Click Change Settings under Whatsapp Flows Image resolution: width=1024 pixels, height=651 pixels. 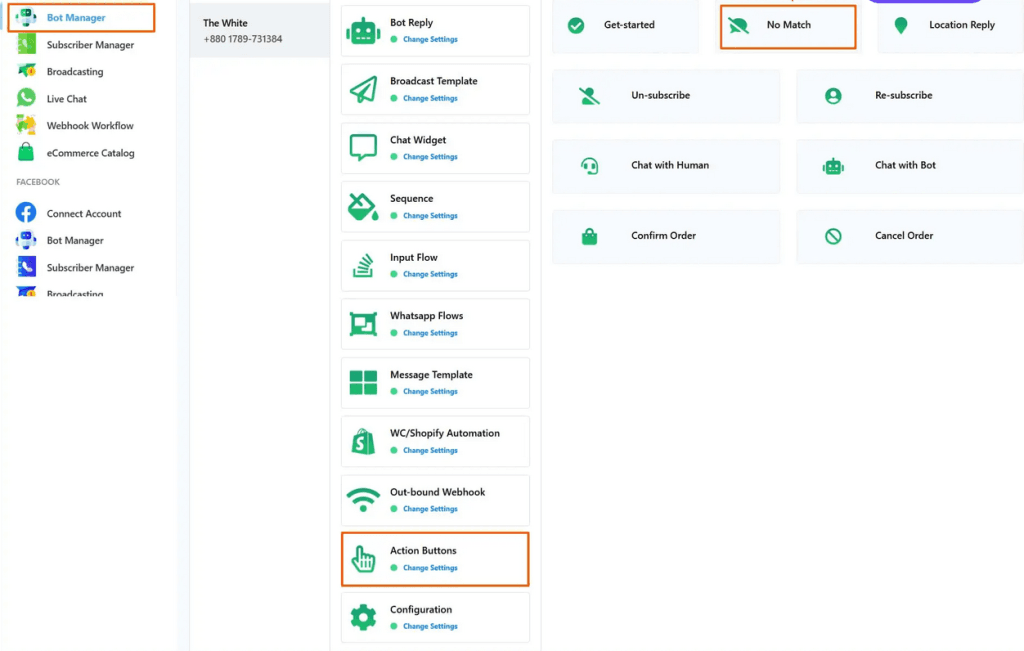pyautogui.click(x=430, y=333)
